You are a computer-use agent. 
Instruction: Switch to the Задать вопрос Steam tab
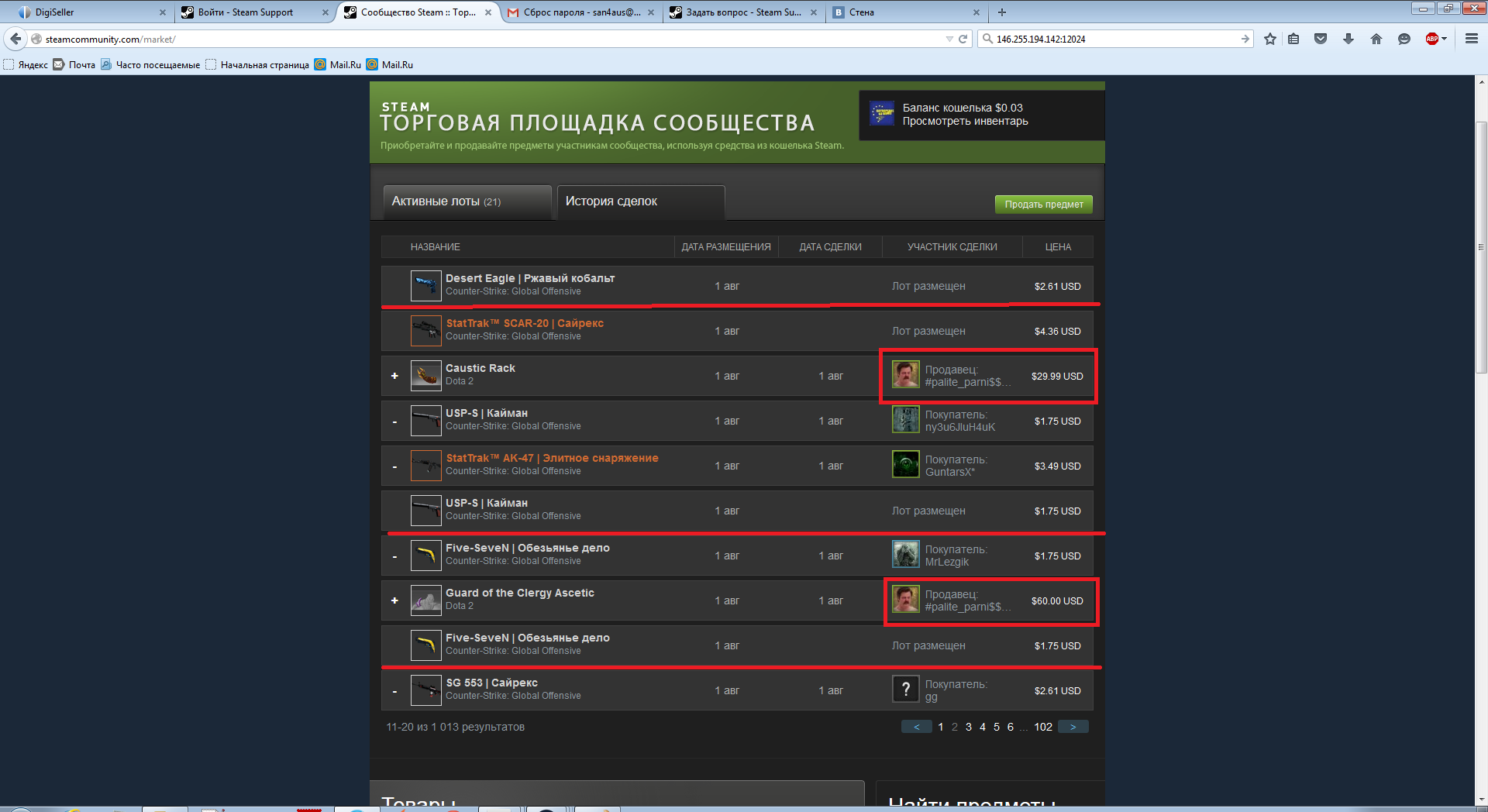(x=743, y=12)
